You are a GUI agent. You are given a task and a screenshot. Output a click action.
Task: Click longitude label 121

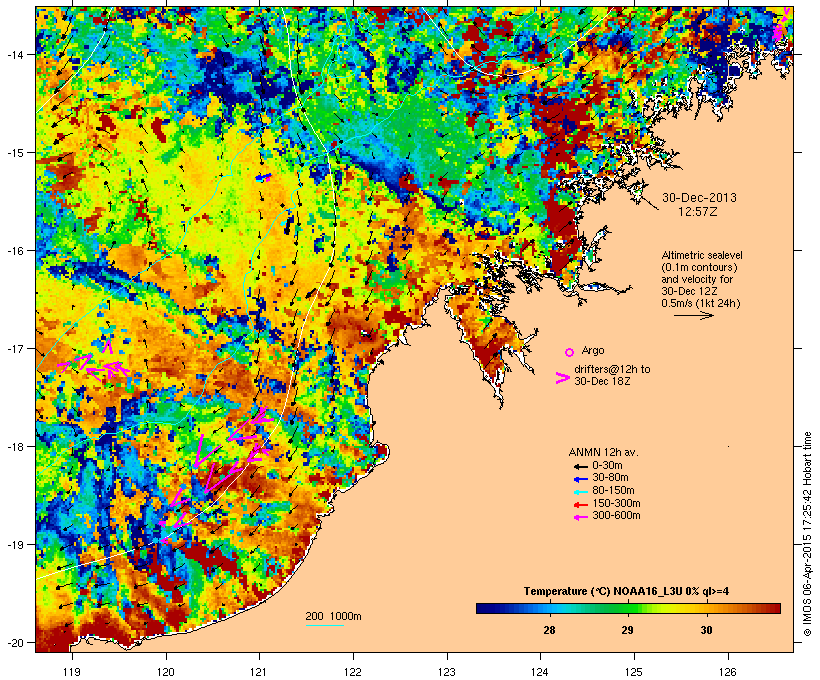point(259,672)
